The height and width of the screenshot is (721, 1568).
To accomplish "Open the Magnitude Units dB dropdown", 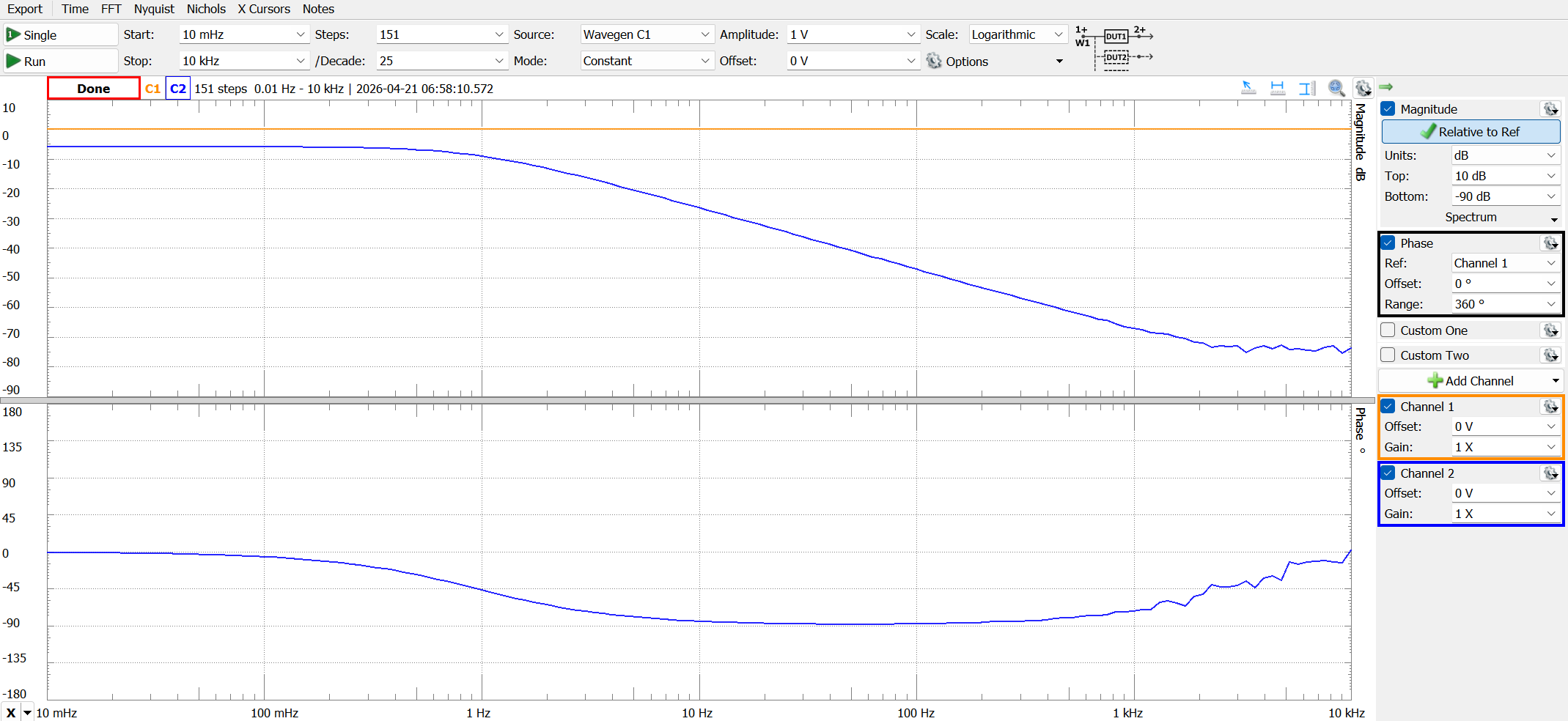I will (1504, 155).
